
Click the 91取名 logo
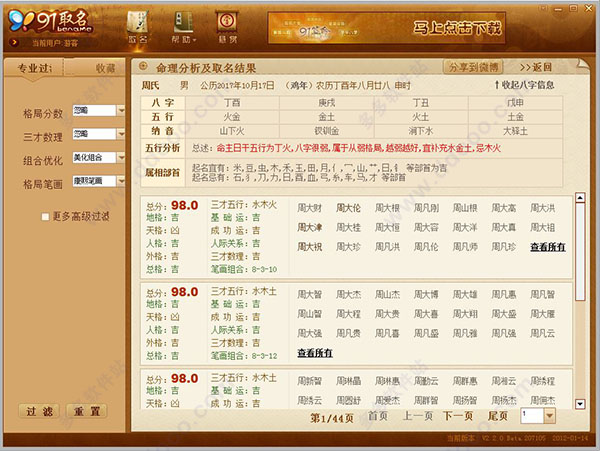51,21
